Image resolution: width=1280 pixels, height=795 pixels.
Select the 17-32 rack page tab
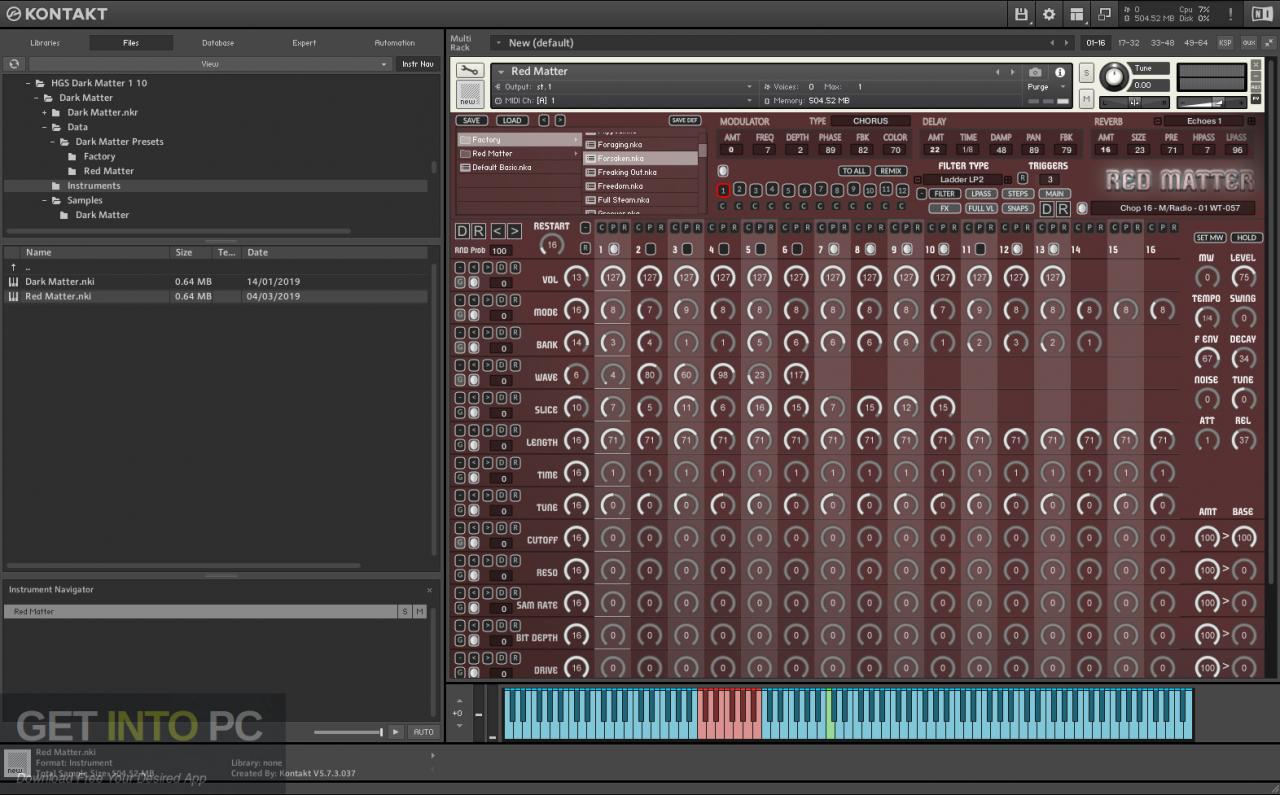click(x=1129, y=43)
